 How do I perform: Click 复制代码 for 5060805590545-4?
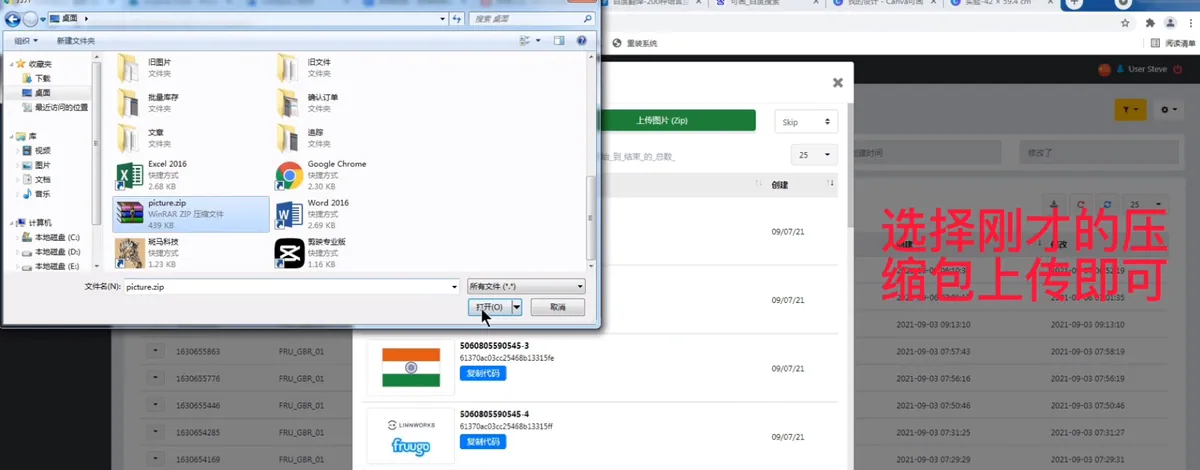coord(483,441)
